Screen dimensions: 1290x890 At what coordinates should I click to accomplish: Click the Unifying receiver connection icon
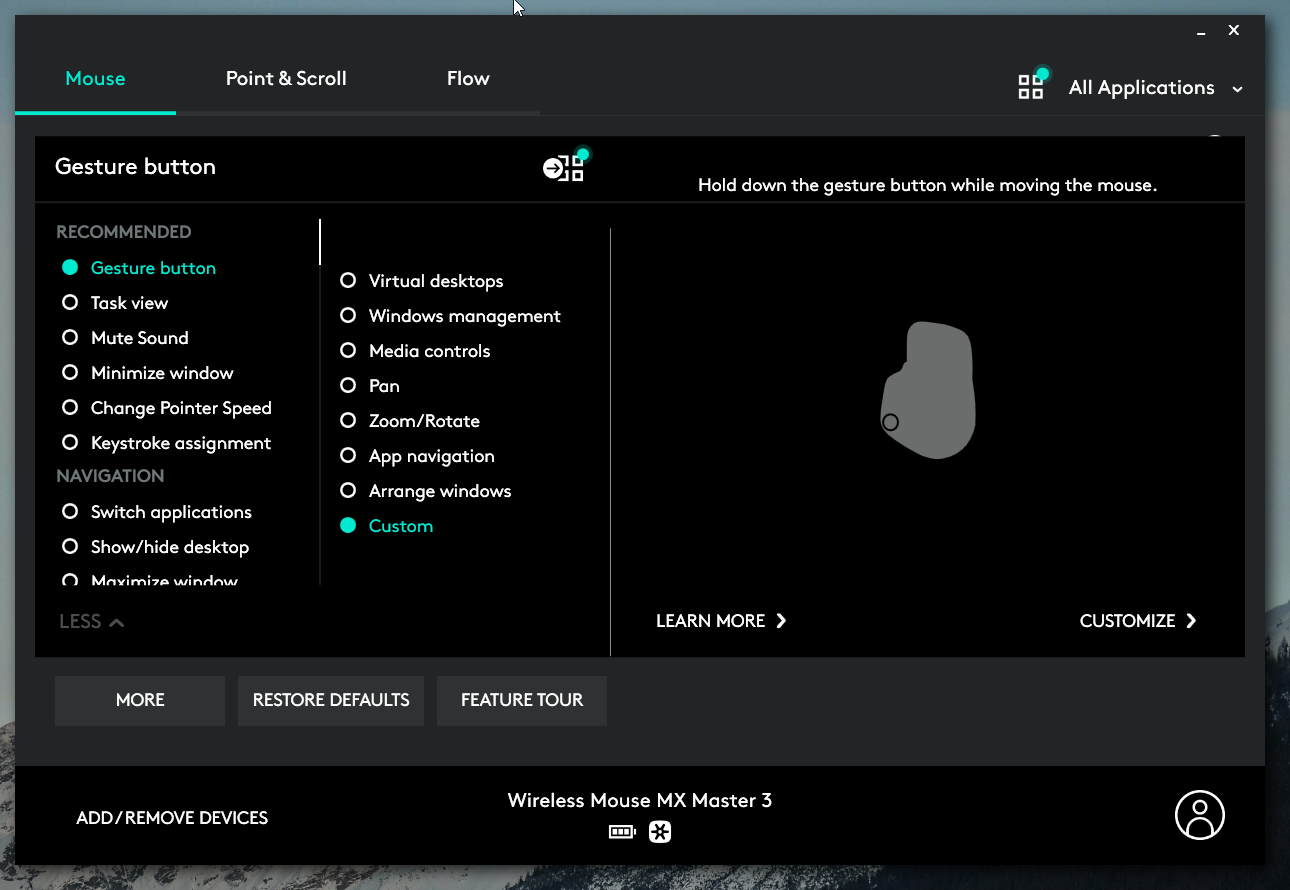660,832
